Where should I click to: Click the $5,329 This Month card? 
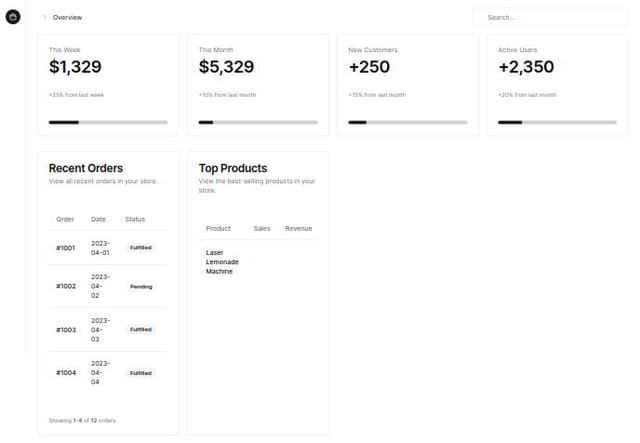click(258, 80)
